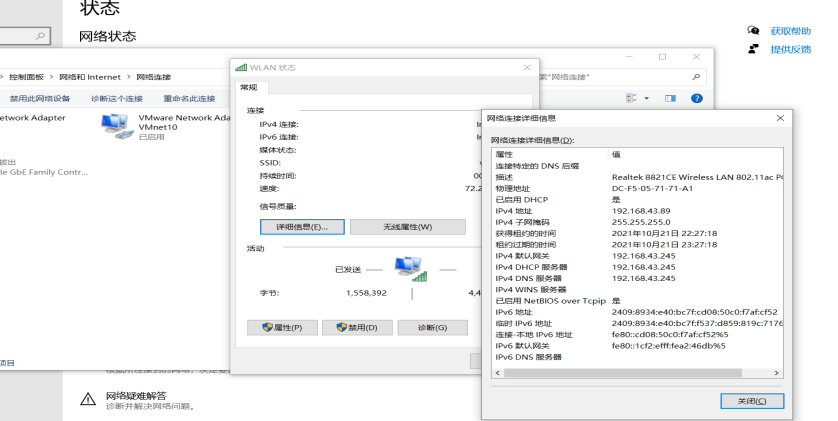
Task: Click 关闭(C) in the details dialog
Action: point(752,401)
